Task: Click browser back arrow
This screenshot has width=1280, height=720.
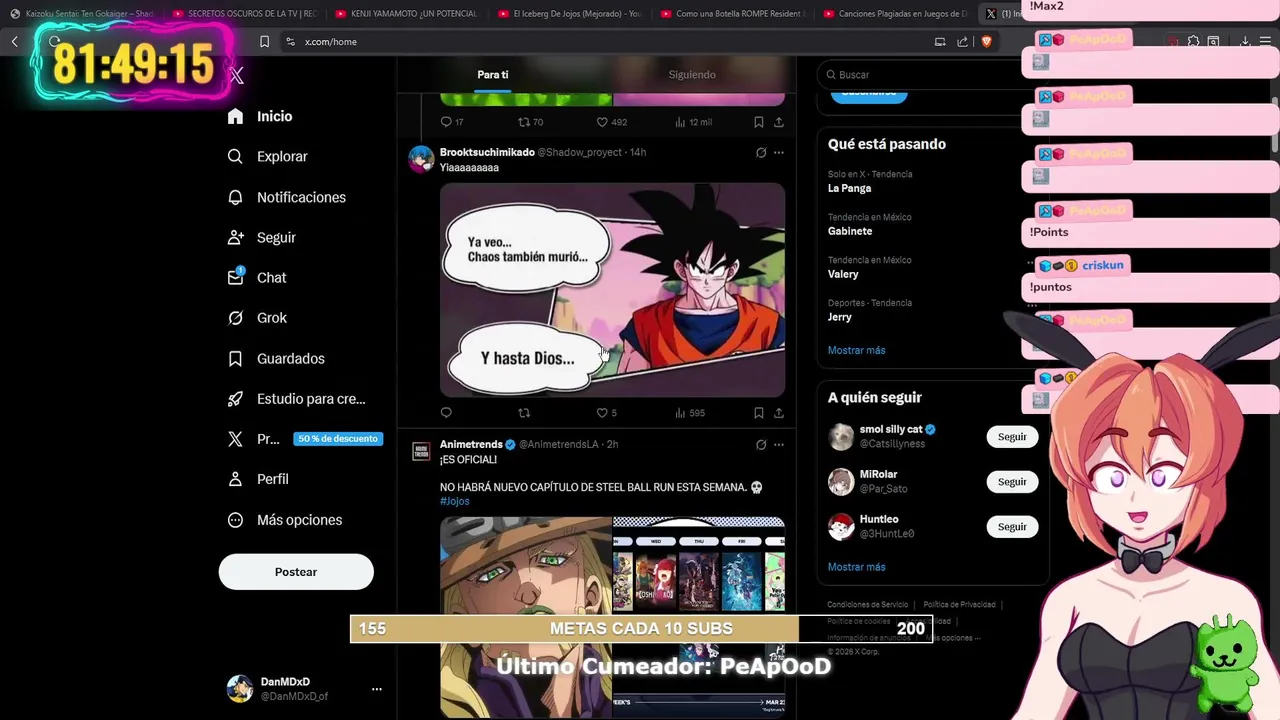Action: point(14,41)
